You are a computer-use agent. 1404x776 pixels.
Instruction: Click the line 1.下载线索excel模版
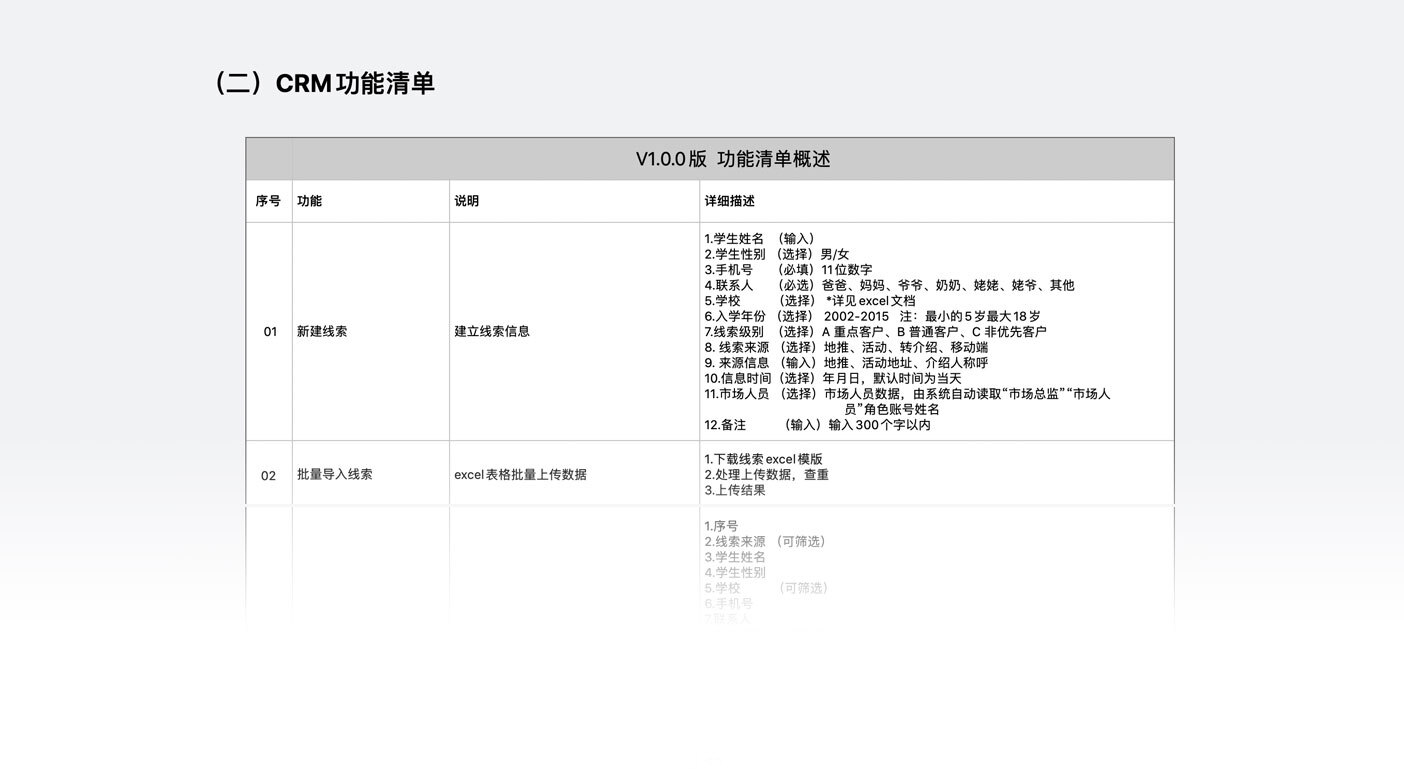point(764,459)
